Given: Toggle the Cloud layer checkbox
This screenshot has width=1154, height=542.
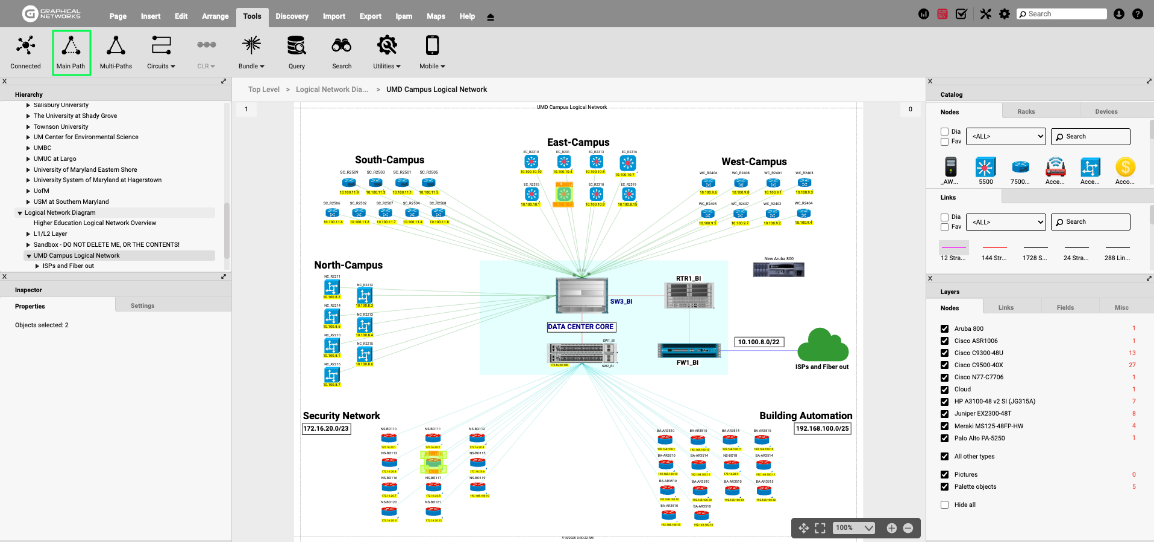Looking at the screenshot, I should point(945,389).
